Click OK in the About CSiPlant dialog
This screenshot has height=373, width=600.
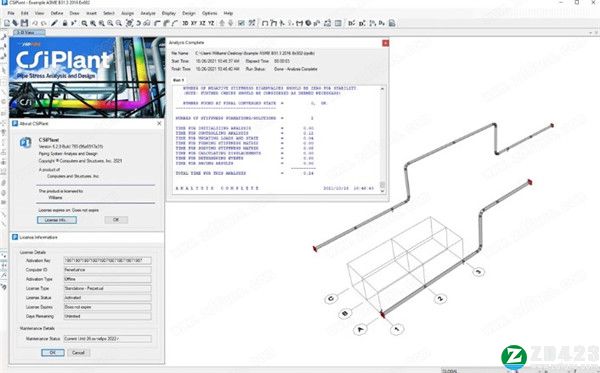(x=116, y=220)
